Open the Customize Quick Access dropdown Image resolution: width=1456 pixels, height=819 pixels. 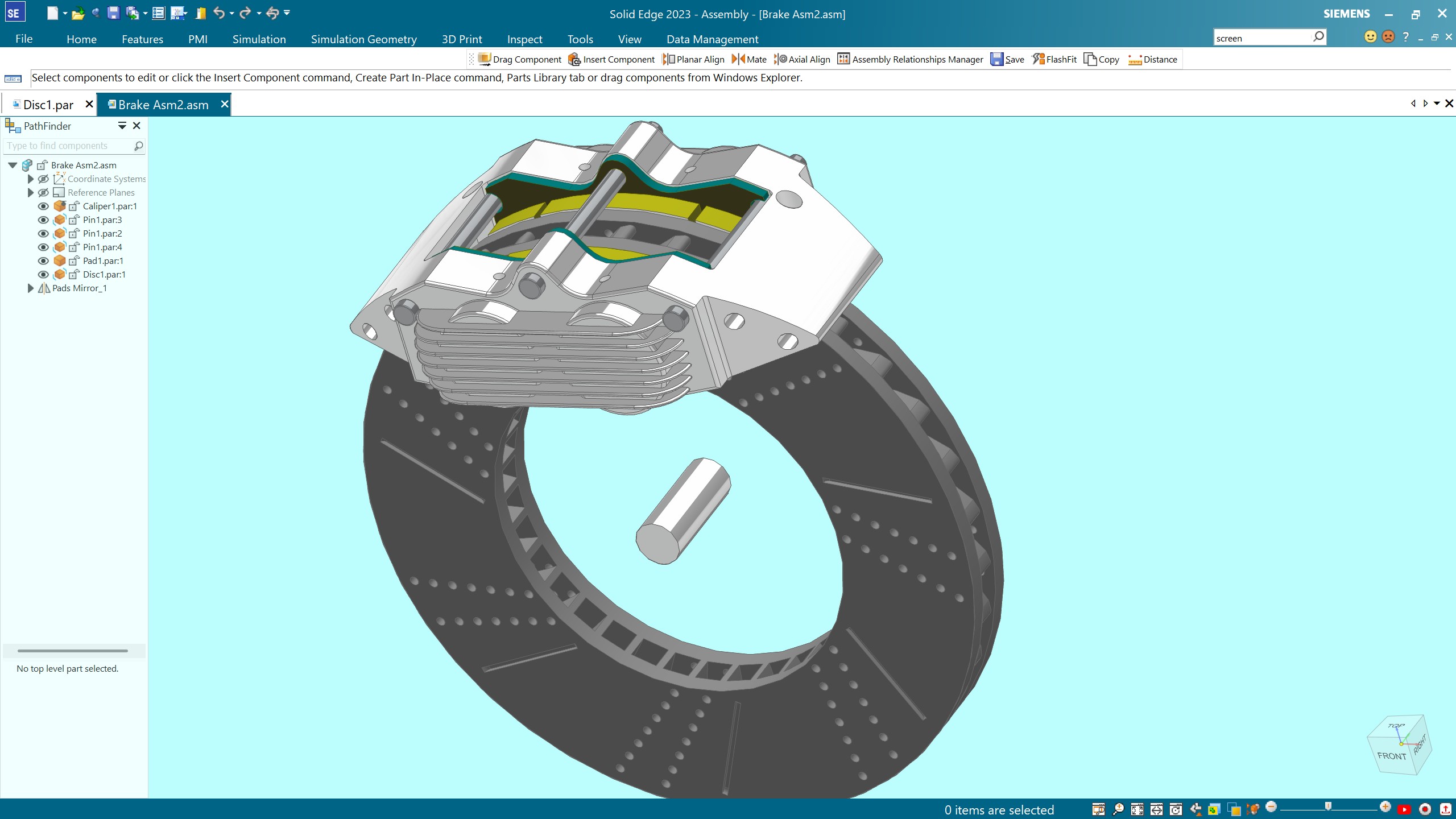tap(287, 13)
